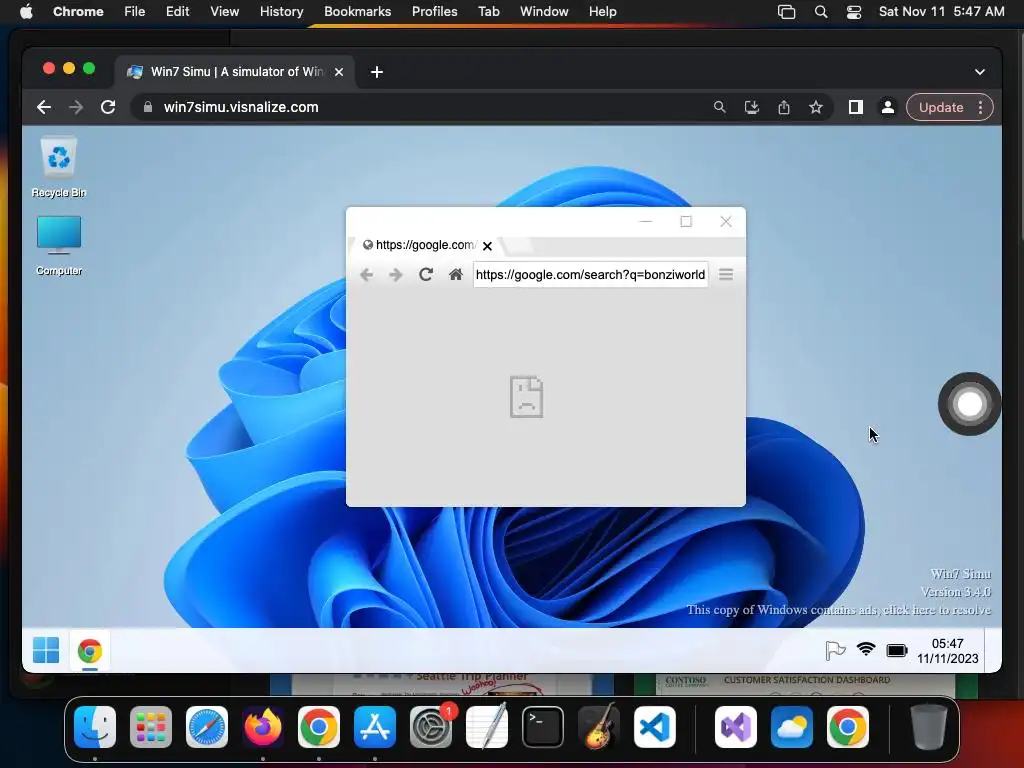
Task: Open the Chrome profile avatar icon
Action: coord(888,107)
